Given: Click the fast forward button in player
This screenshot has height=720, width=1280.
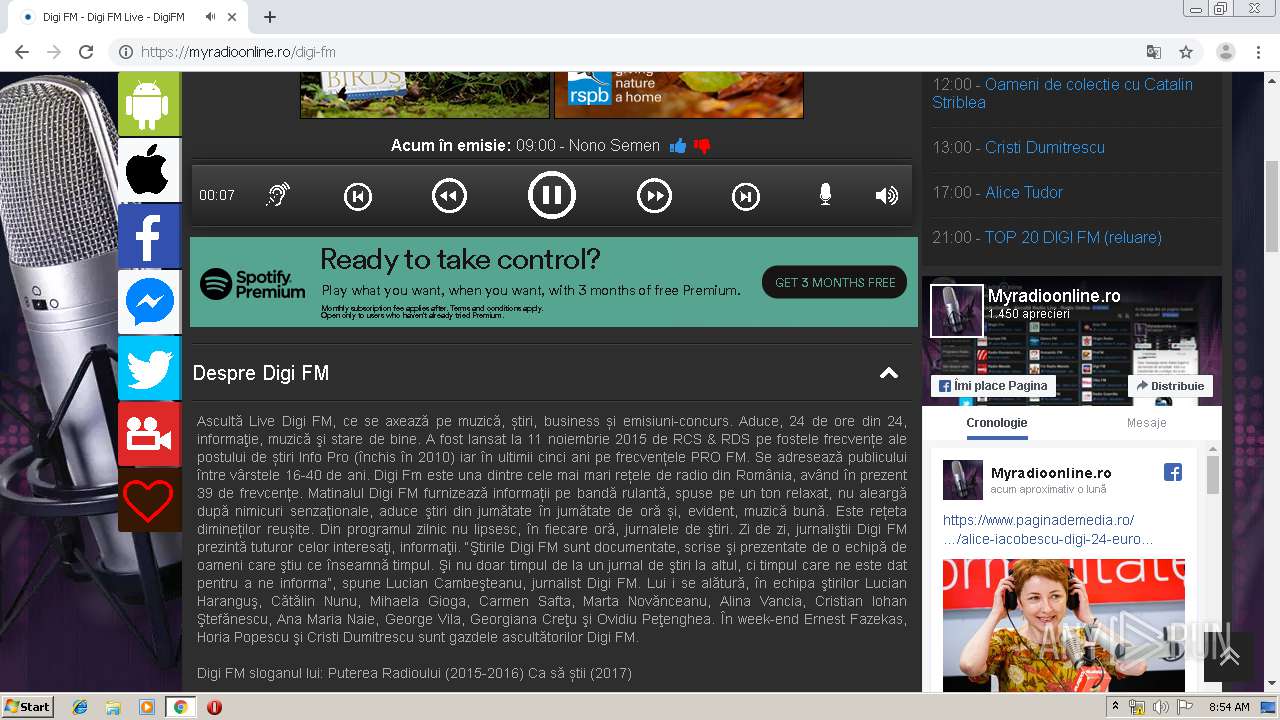Looking at the screenshot, I should pyautogui.click(x=655, y=195).
